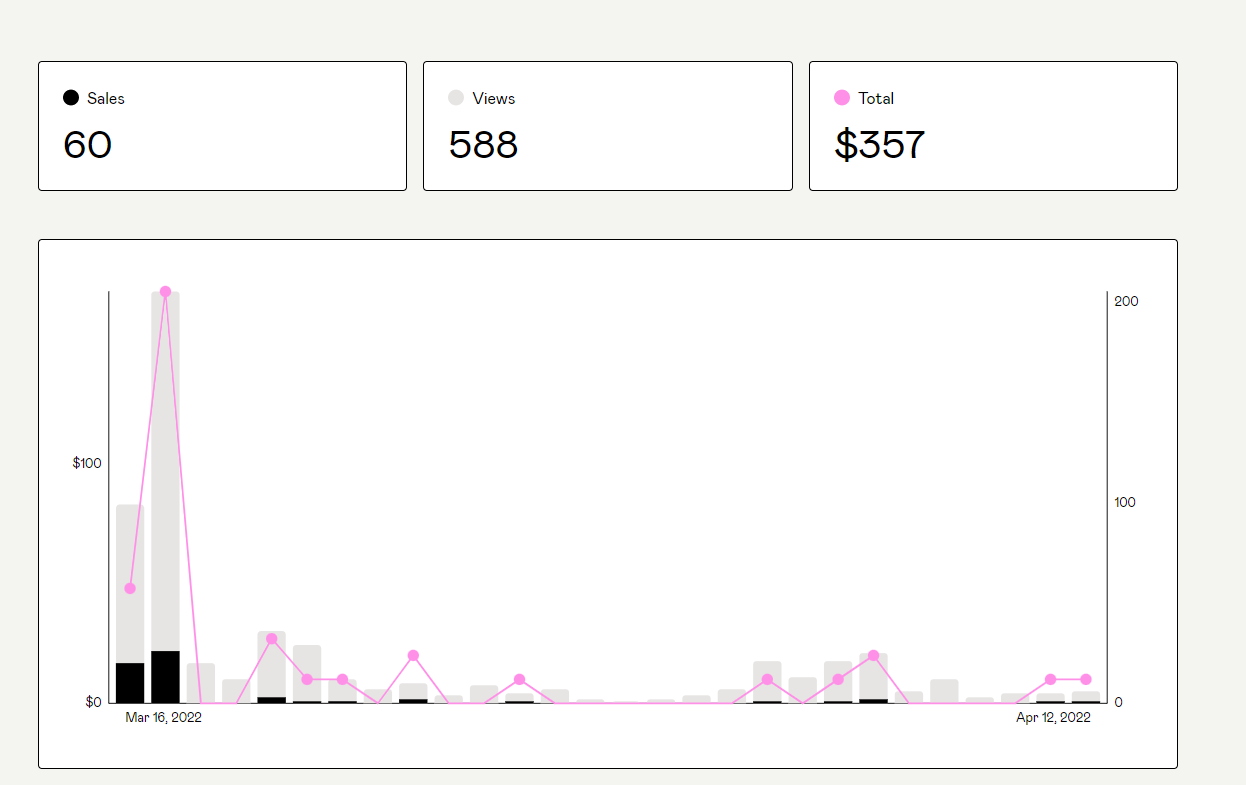Click the first gray views bar
This screenshot has width=1246, height=785.
(x=130, y=580)
